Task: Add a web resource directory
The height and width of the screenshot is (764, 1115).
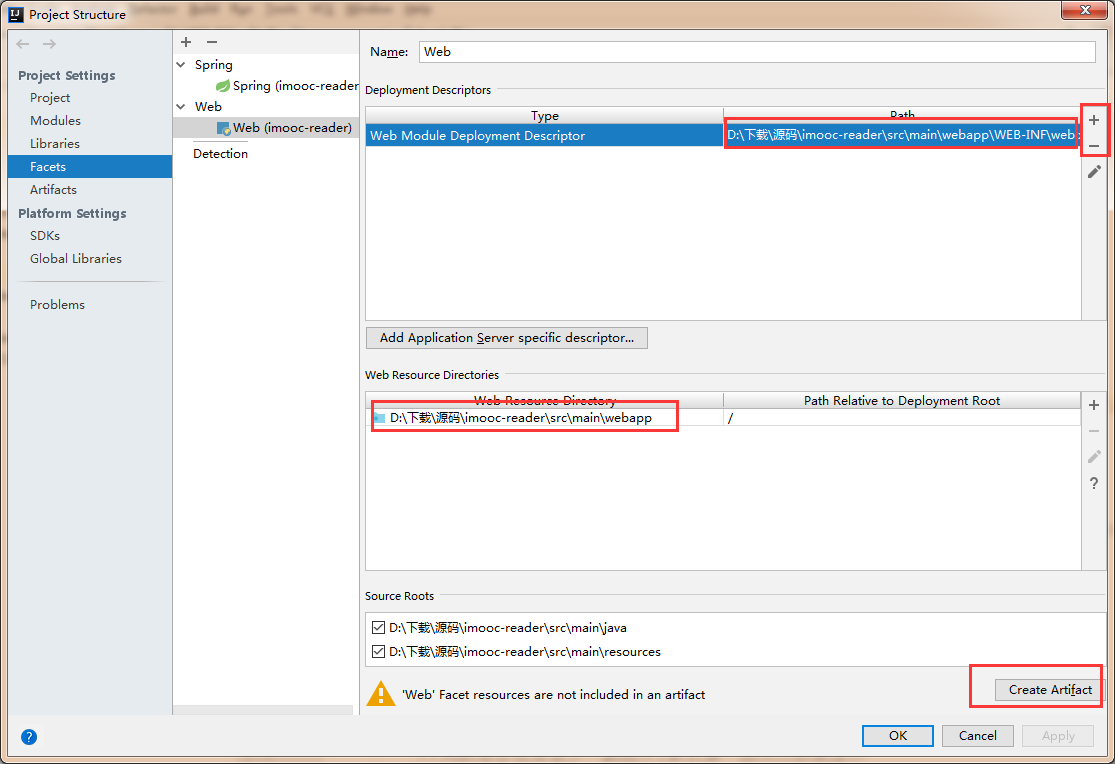Action: coord(1094,405)
